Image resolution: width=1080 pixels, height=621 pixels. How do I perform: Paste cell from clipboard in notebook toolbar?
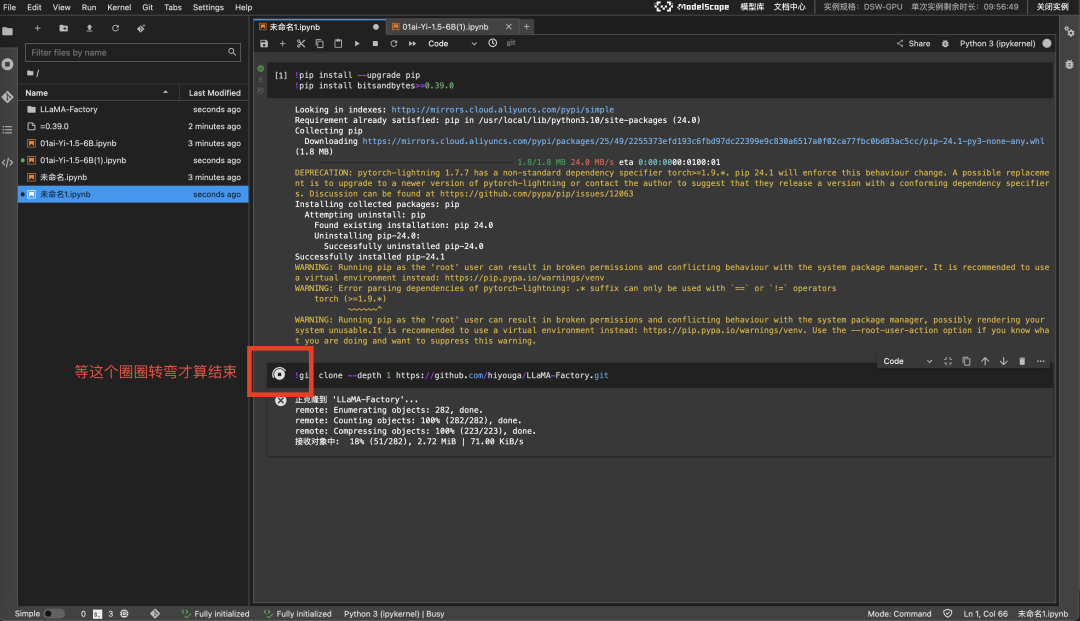(338, 43)
